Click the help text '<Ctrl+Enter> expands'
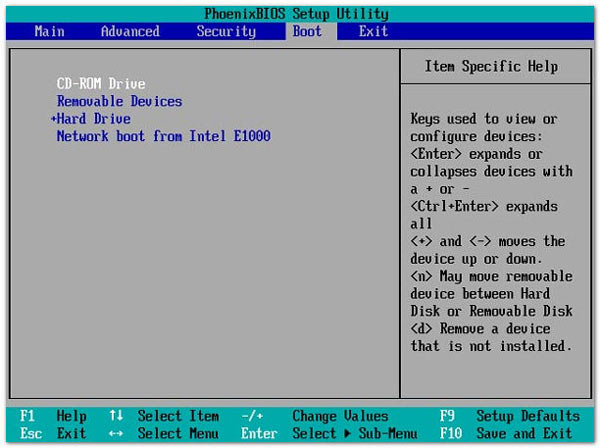The width and height of the screenshot is (600, 448). coord(484,206)
